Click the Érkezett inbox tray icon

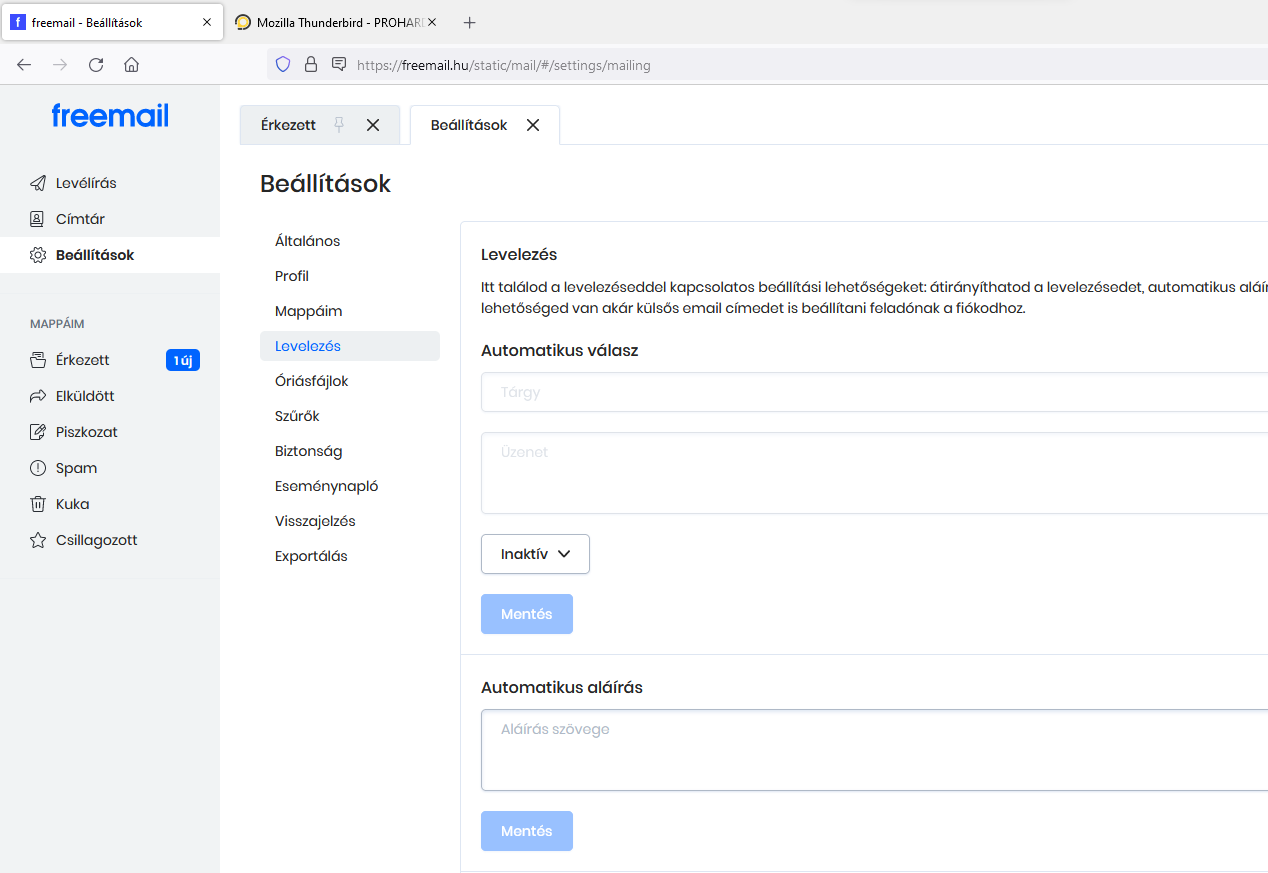coord(38,360)
